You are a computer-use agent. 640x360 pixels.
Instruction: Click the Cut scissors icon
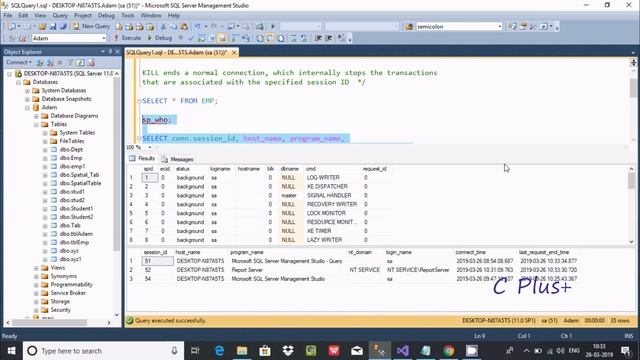point(163,27)
